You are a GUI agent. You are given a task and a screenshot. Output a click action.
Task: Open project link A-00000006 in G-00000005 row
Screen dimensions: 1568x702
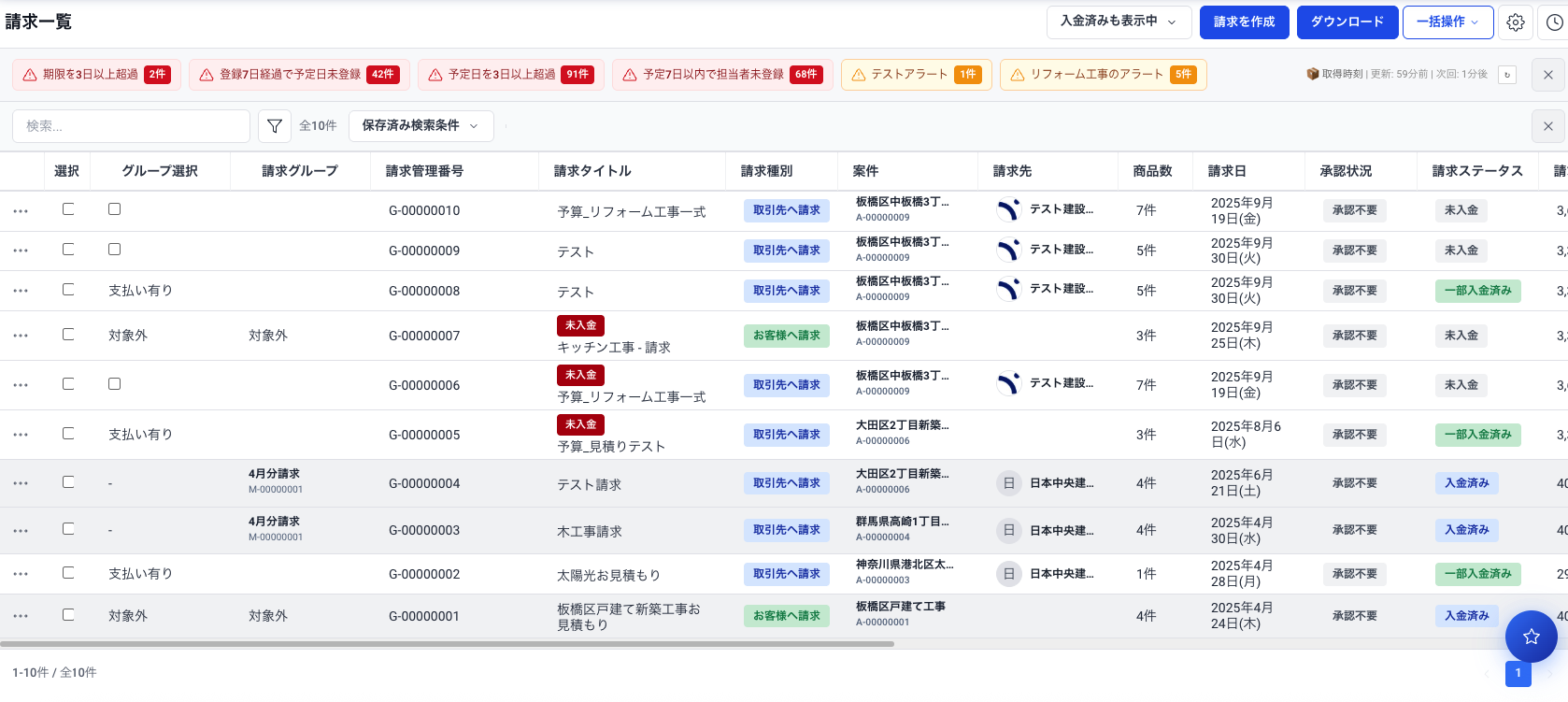(x=883, y=441)
